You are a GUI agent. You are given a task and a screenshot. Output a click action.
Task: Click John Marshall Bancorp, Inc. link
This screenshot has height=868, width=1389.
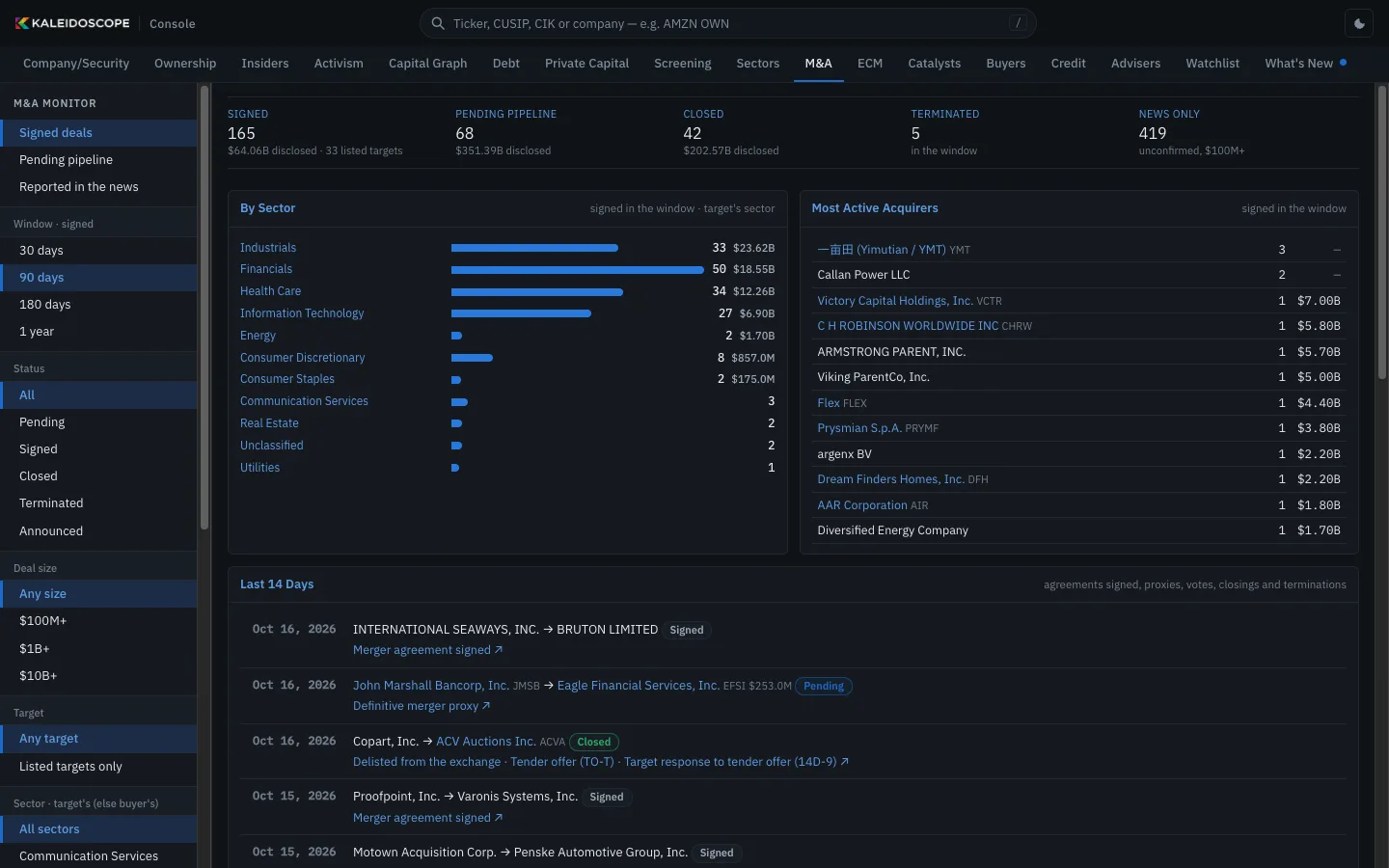click(x=431, y=686)
